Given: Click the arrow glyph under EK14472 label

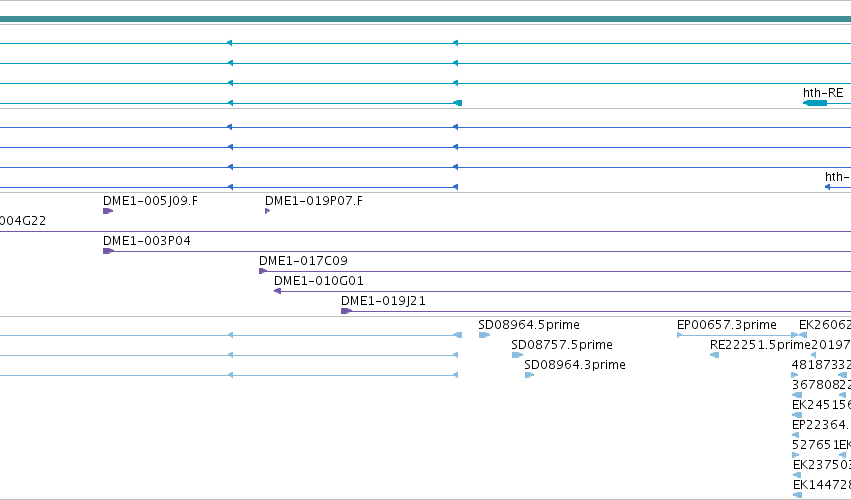Looking at the screenshot, I should pyautogui.click(x=797, y=495).
